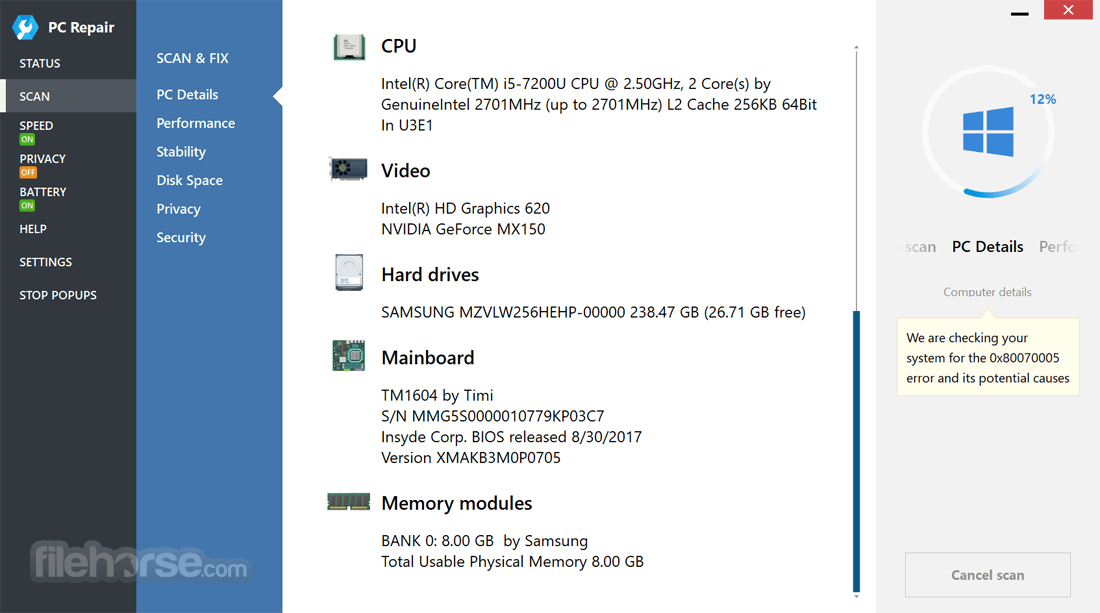
Task: Switch to the Privacy submenu item
Action: point(178,209)
